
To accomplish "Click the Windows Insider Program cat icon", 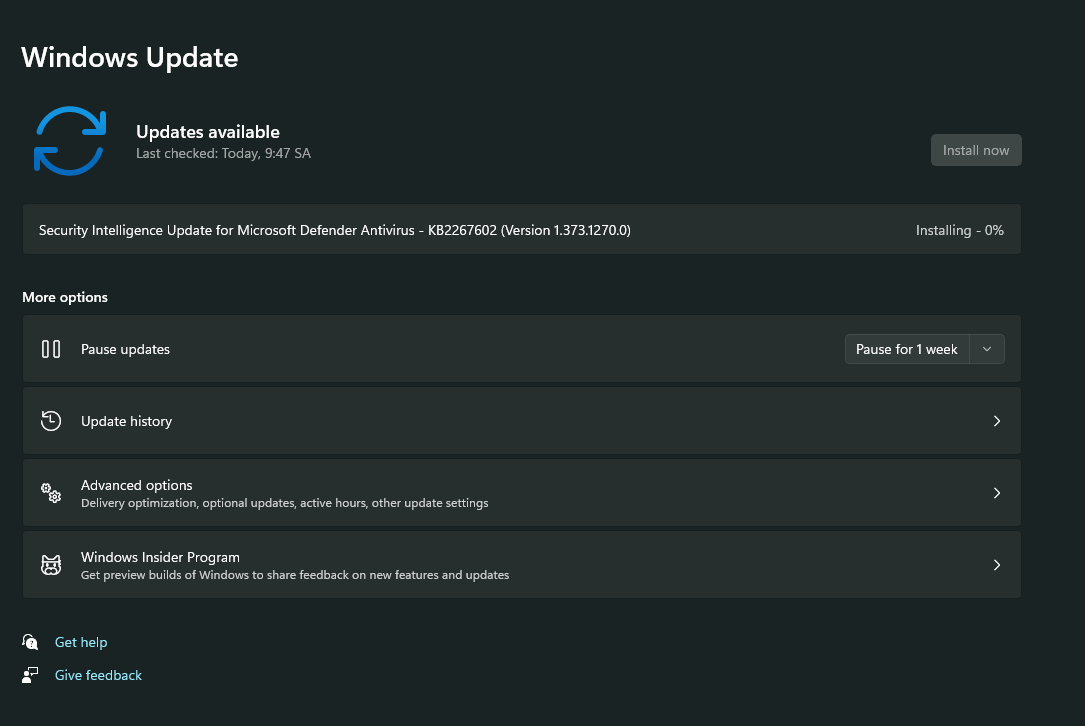I will (x=51, y=565).
